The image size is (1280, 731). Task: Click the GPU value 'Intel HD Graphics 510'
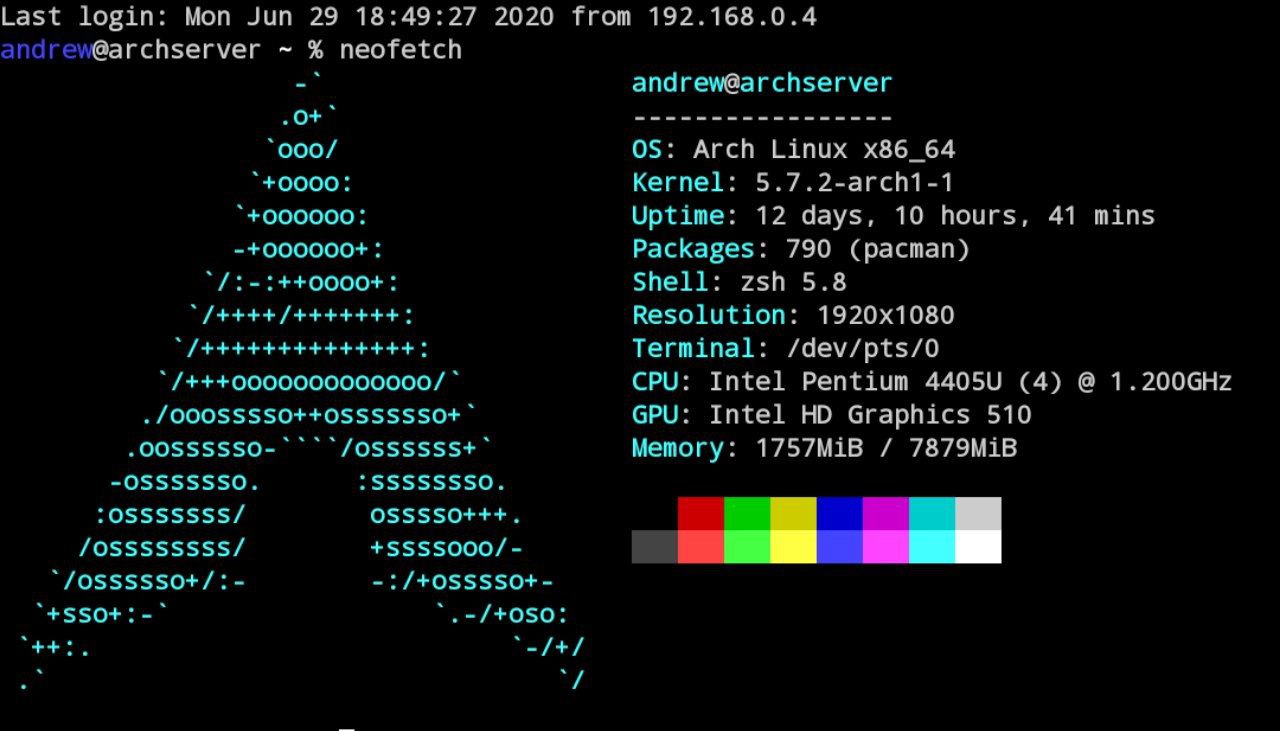point(870,415)
